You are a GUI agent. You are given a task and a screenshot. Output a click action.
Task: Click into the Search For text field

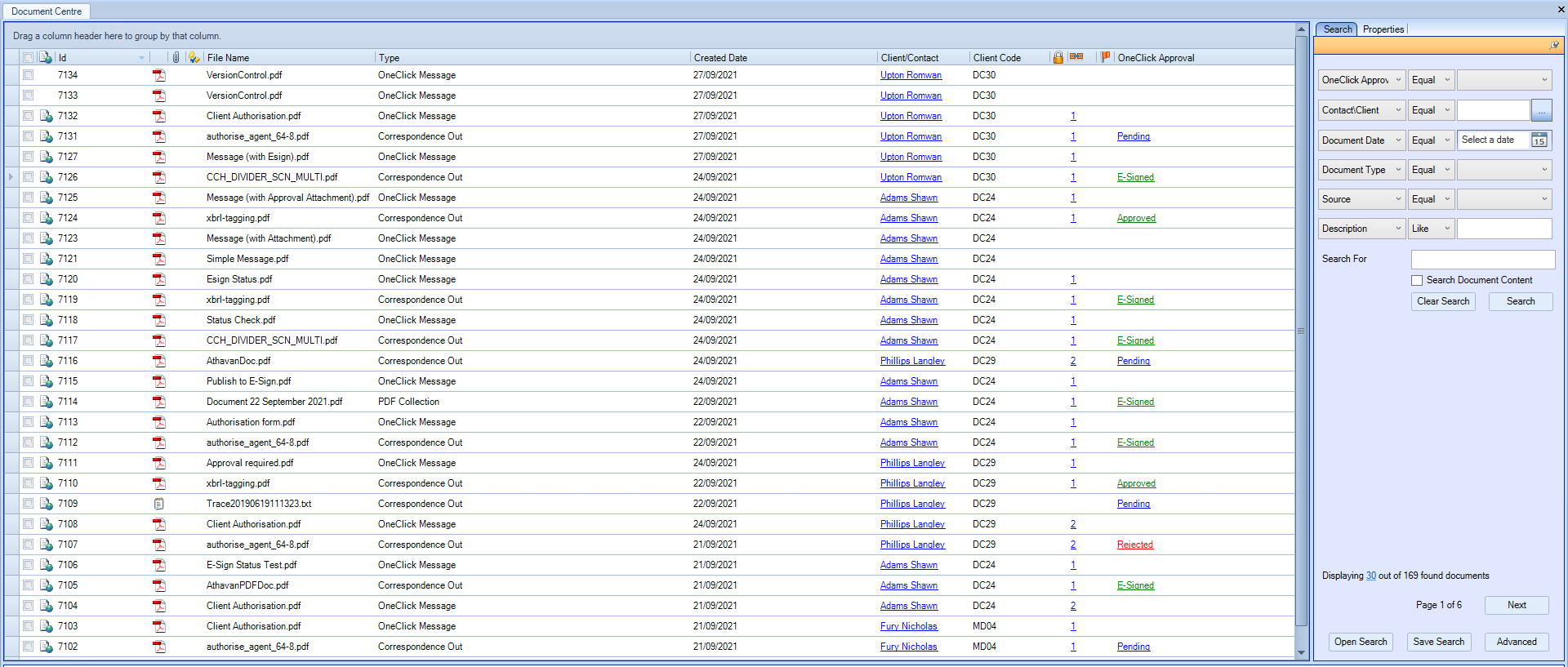click(1483, 259)
